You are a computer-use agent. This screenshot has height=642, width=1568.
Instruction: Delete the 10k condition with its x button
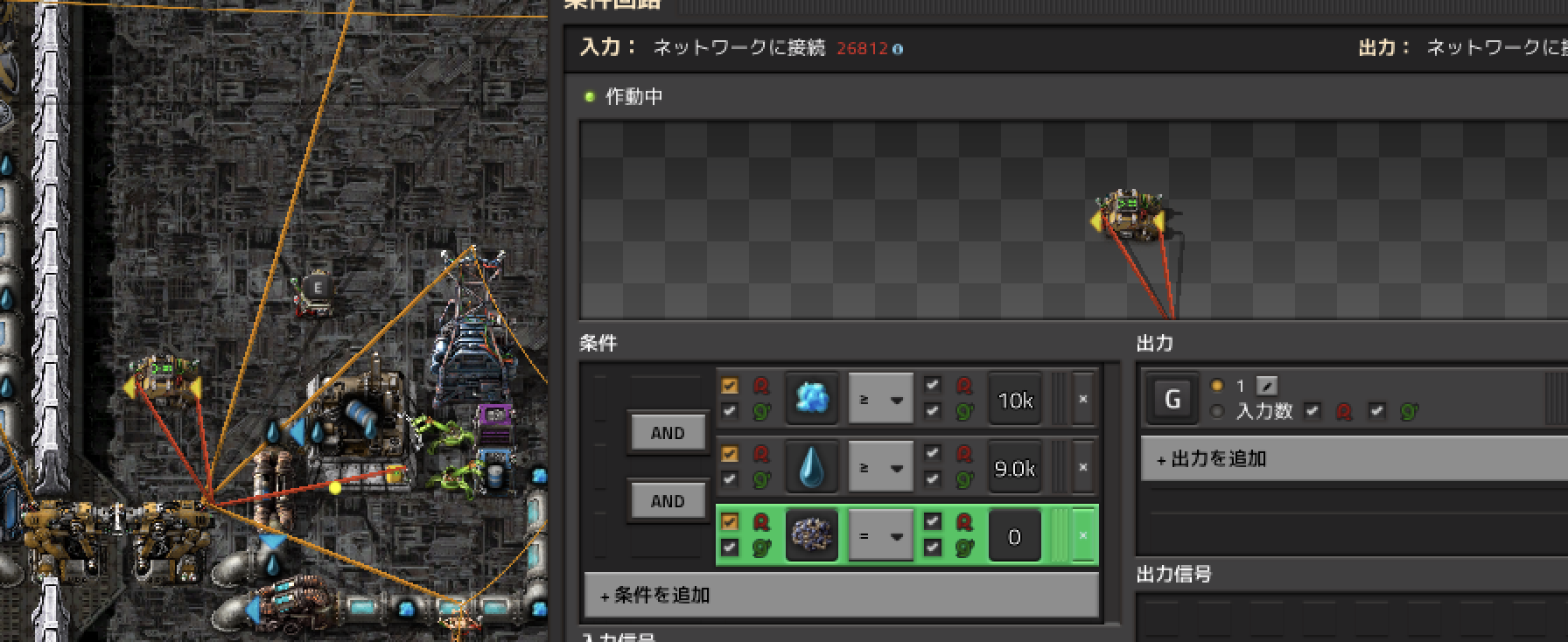coord(1082,399)
